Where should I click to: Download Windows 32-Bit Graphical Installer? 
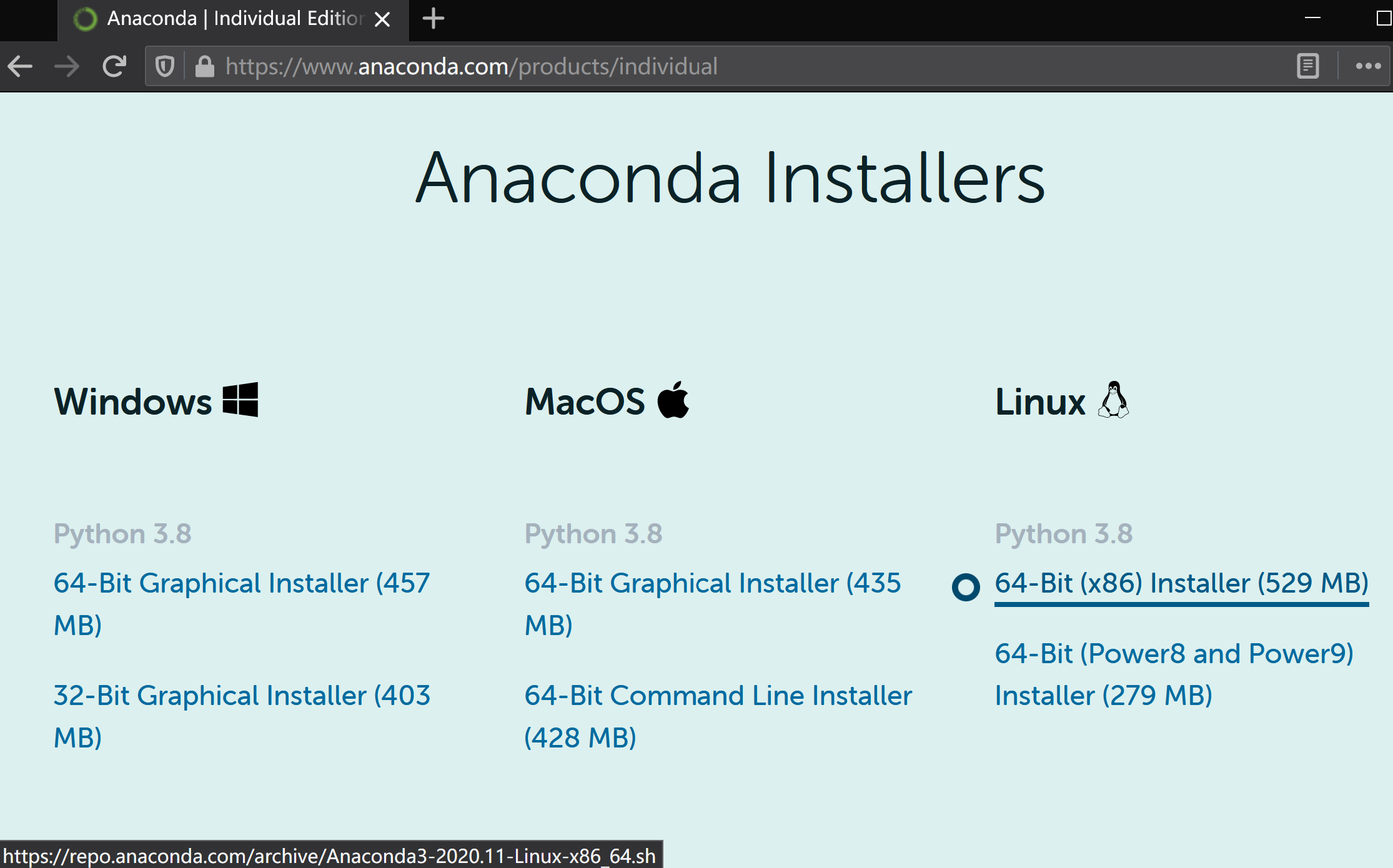click(x=242, y=696)
